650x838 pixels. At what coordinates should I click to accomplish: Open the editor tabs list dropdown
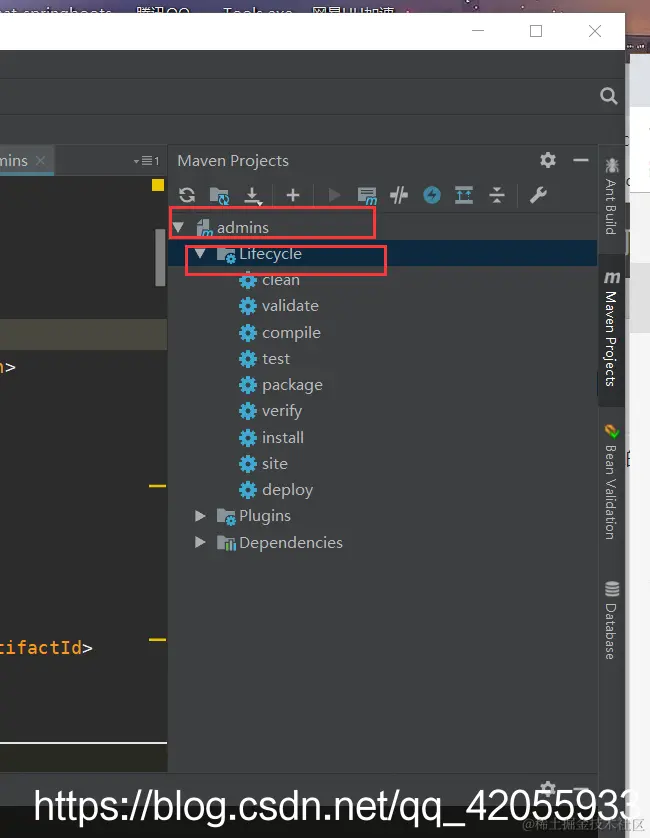coord(146,161)
